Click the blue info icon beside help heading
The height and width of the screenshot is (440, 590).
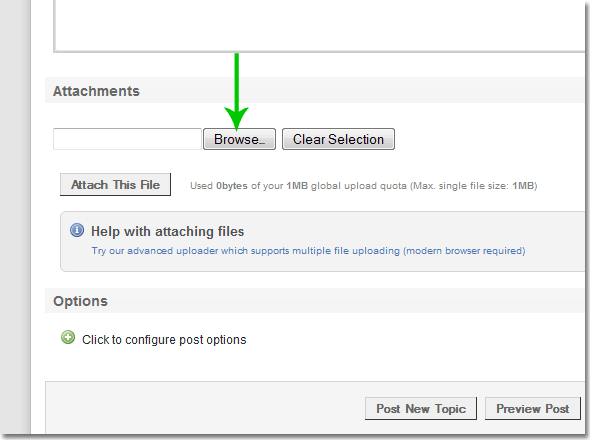(77, 230)
